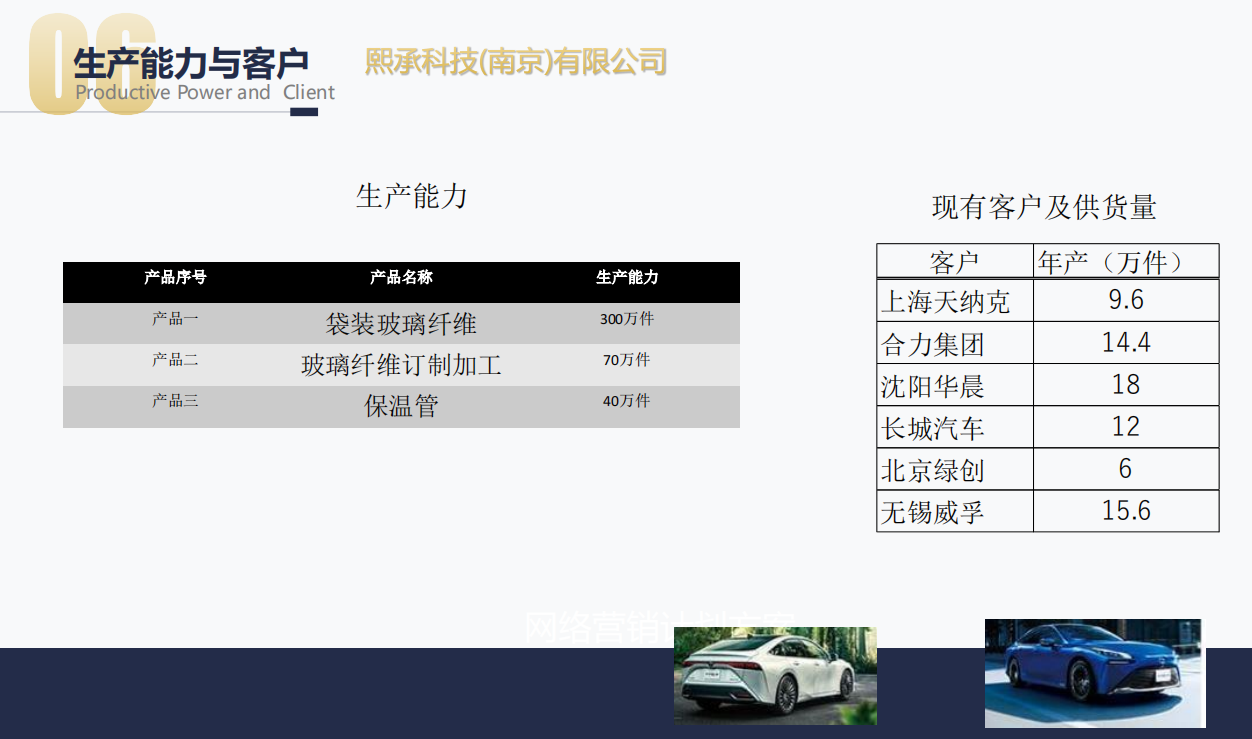Click the blue car photo
This screenshot has height=739, width=1252.
(1094, 673)
